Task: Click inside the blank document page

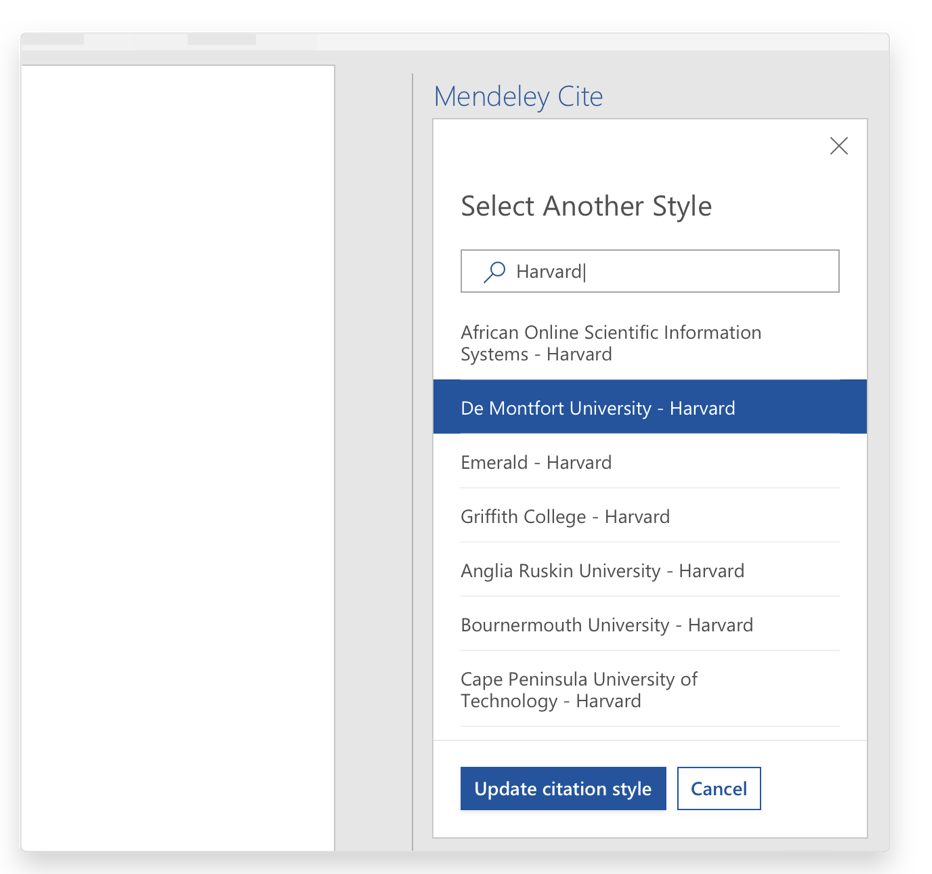Action: (x=177, y=450)
